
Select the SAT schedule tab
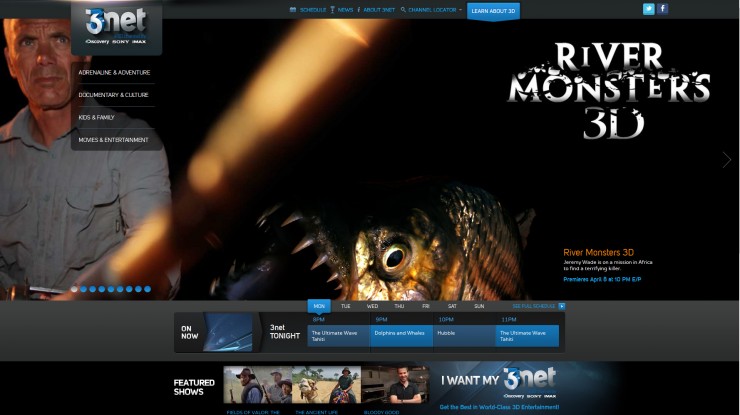[452, 306]
